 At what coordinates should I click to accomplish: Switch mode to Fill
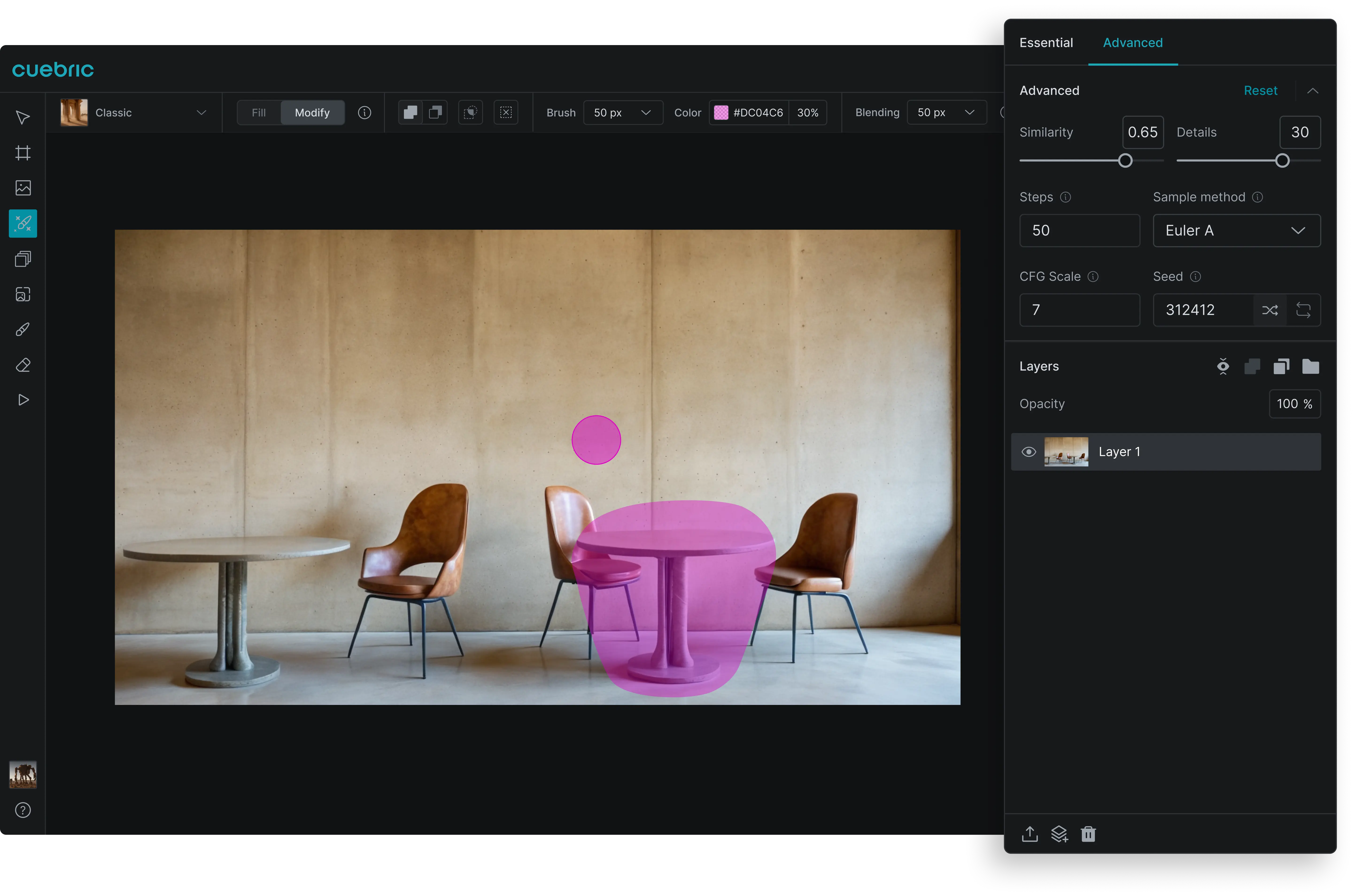[259, 113]
